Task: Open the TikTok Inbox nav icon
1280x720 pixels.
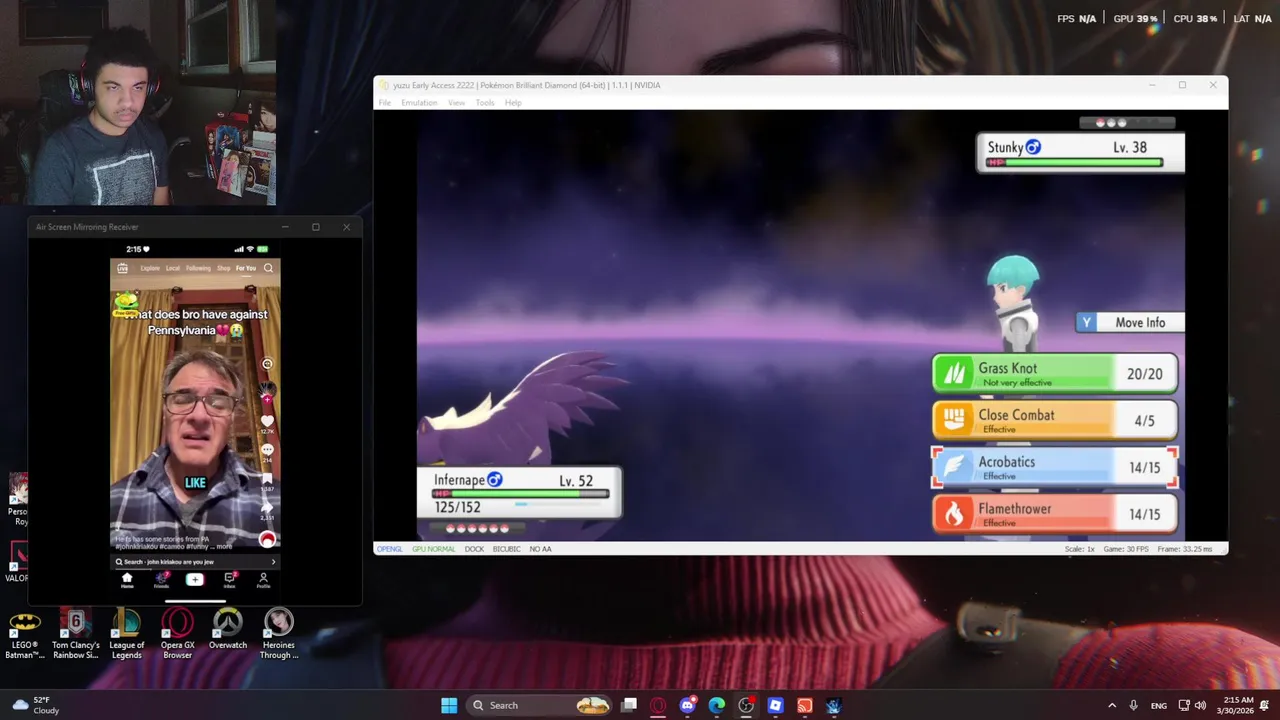Action: pos(229,580)
